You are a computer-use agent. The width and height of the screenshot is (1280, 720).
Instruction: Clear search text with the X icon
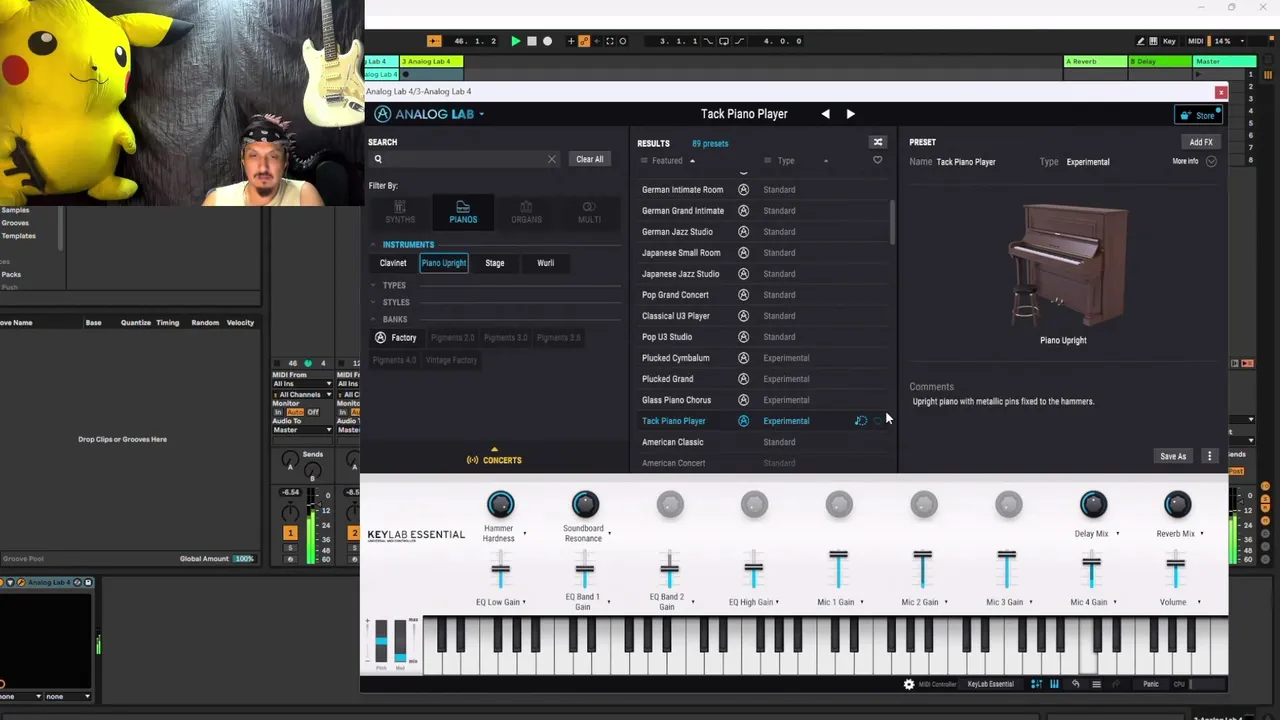pyautogui.click(x=551, y=159)
